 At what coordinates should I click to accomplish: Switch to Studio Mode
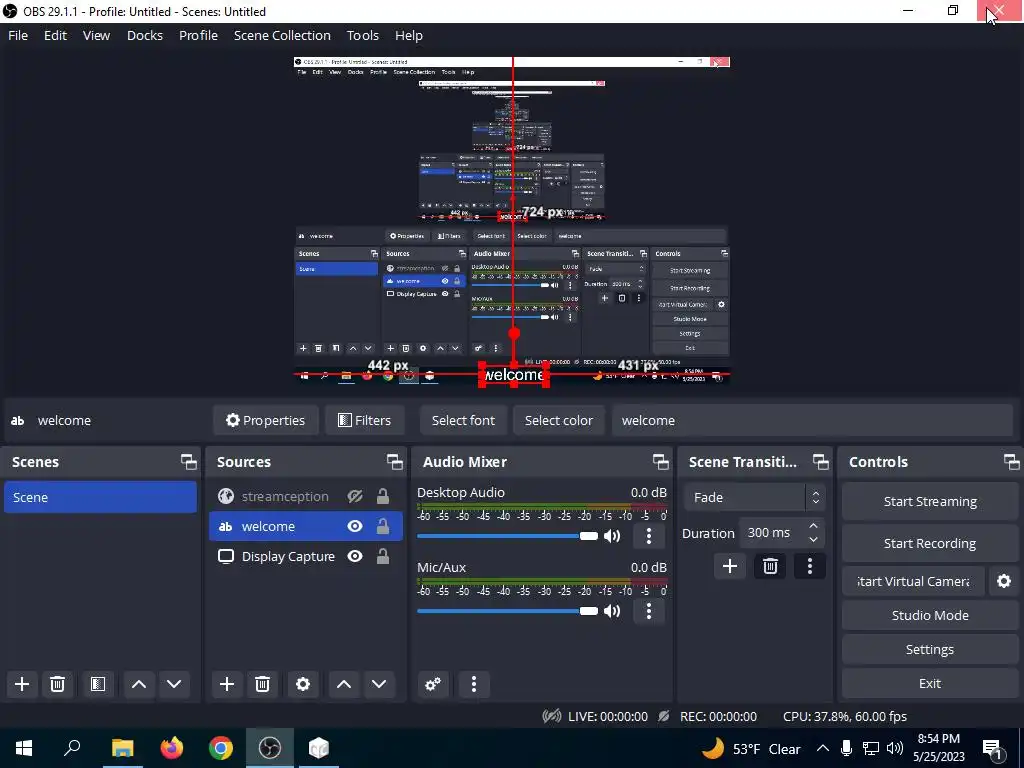930,615
